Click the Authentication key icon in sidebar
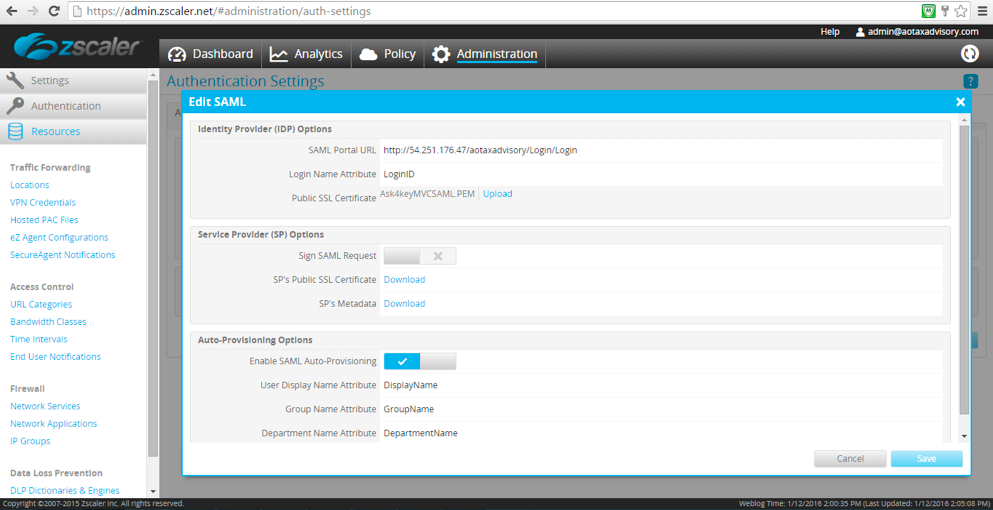The image size is (993, 510). pyautogui.click(x=15, y=106)
